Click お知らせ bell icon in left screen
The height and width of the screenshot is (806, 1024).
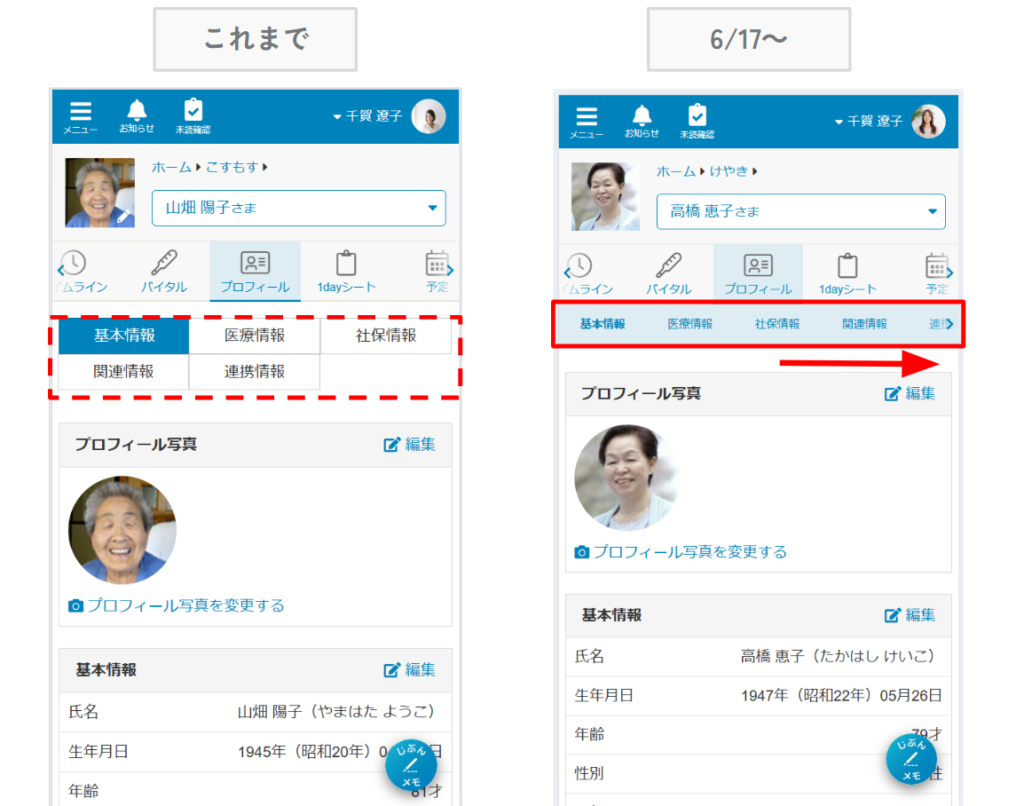136,116
